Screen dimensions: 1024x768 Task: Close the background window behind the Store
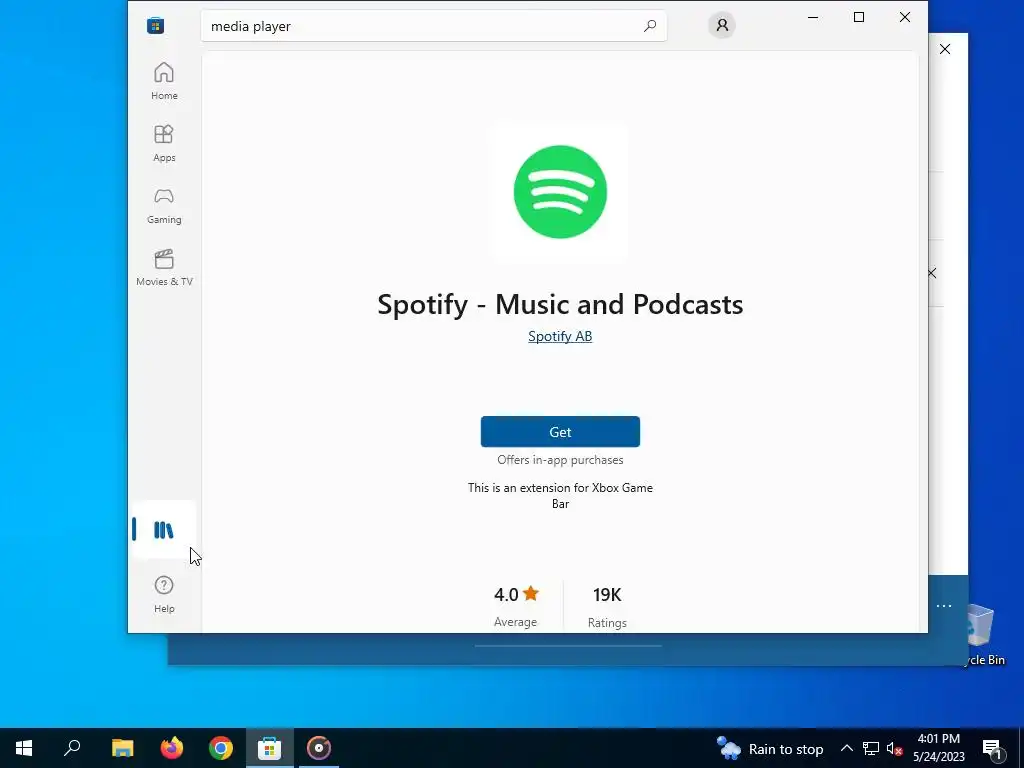tap(945, 49)
